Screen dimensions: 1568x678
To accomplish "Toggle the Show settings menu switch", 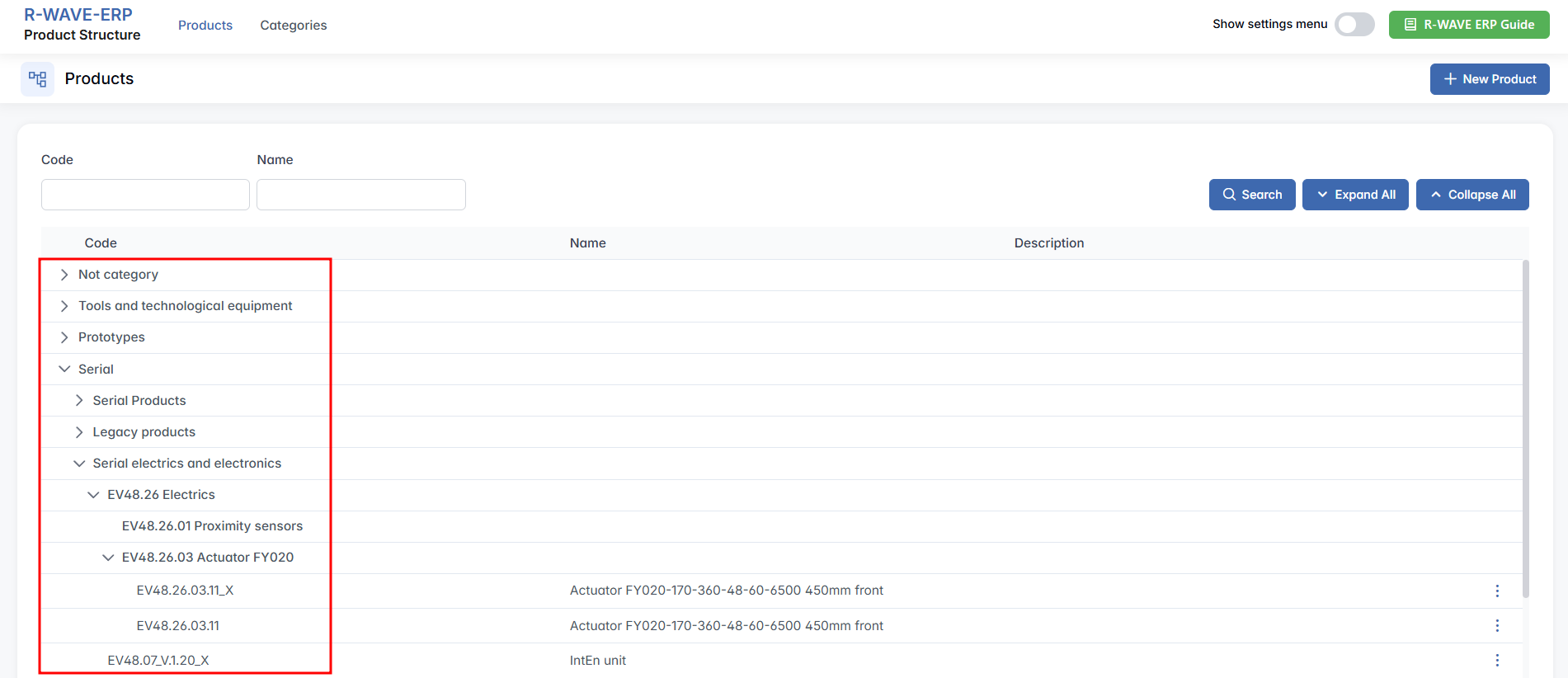I will point(1354,25).
